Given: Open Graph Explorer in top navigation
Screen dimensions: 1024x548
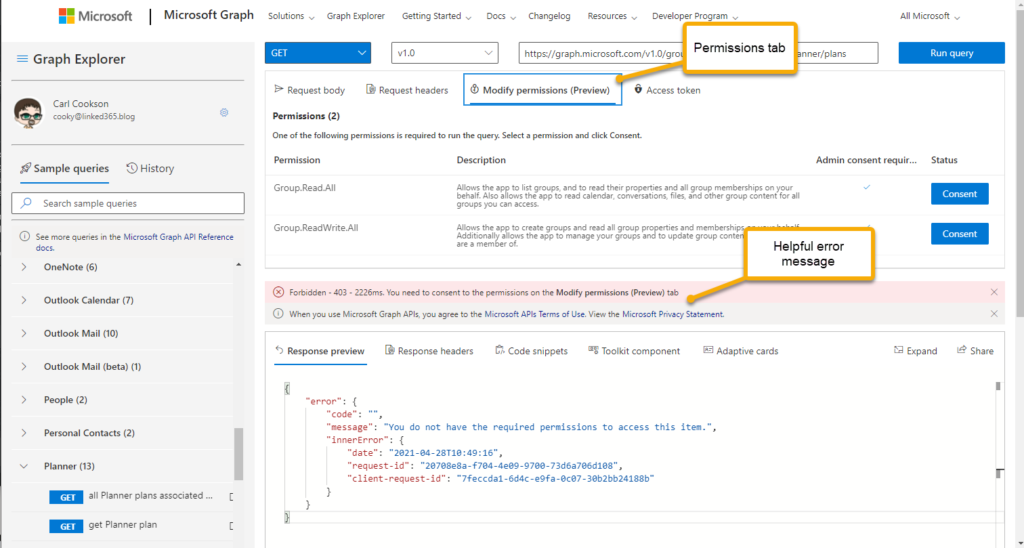Looking at the screenshot, I should click(x=356, y=16).
